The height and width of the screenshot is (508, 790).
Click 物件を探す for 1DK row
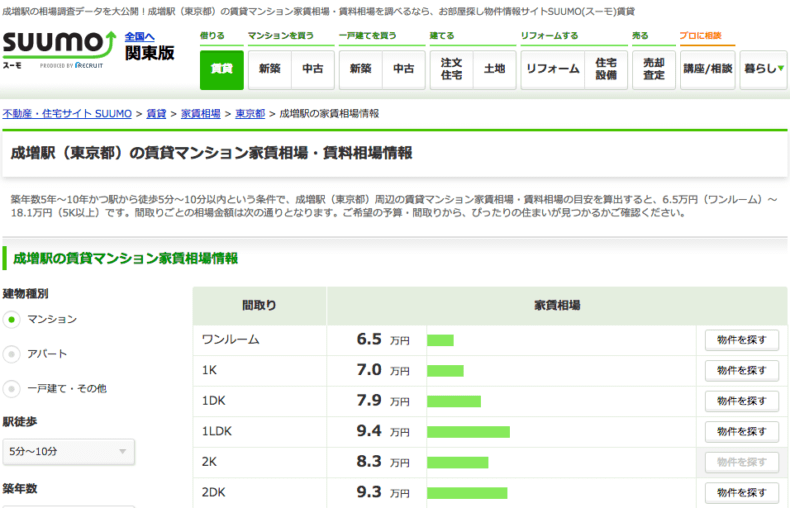tap(742, 401)
